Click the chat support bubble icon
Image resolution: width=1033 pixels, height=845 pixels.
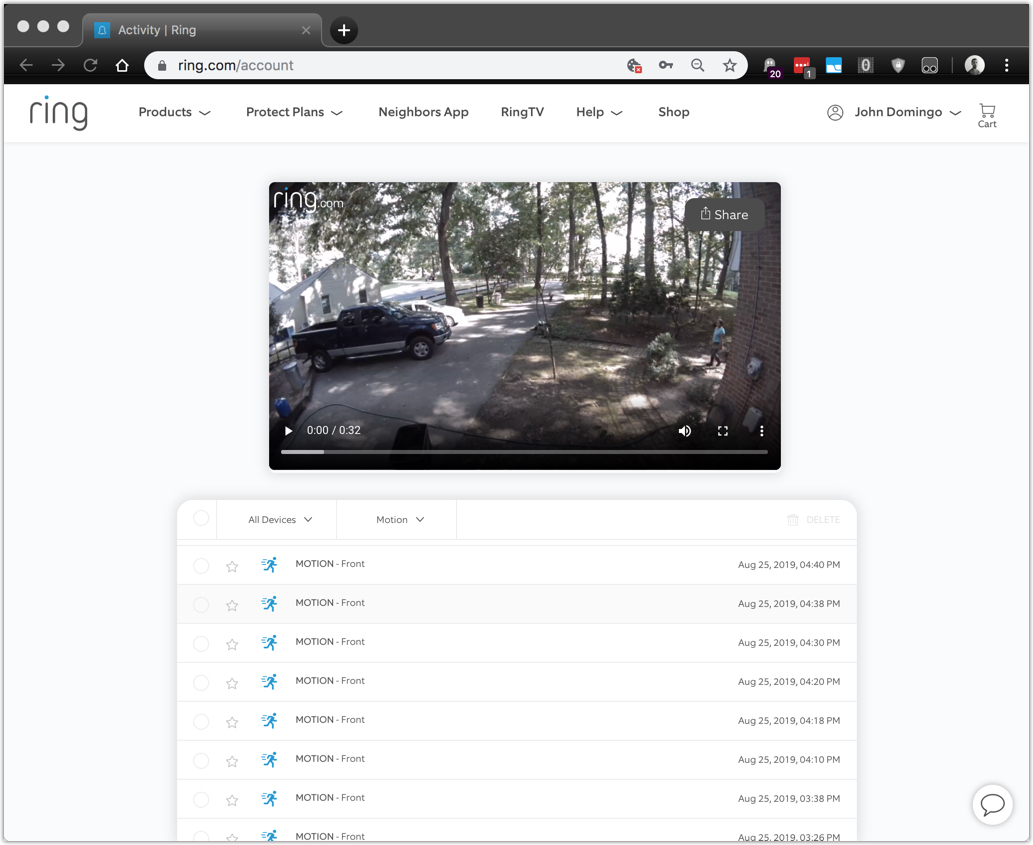992,805
